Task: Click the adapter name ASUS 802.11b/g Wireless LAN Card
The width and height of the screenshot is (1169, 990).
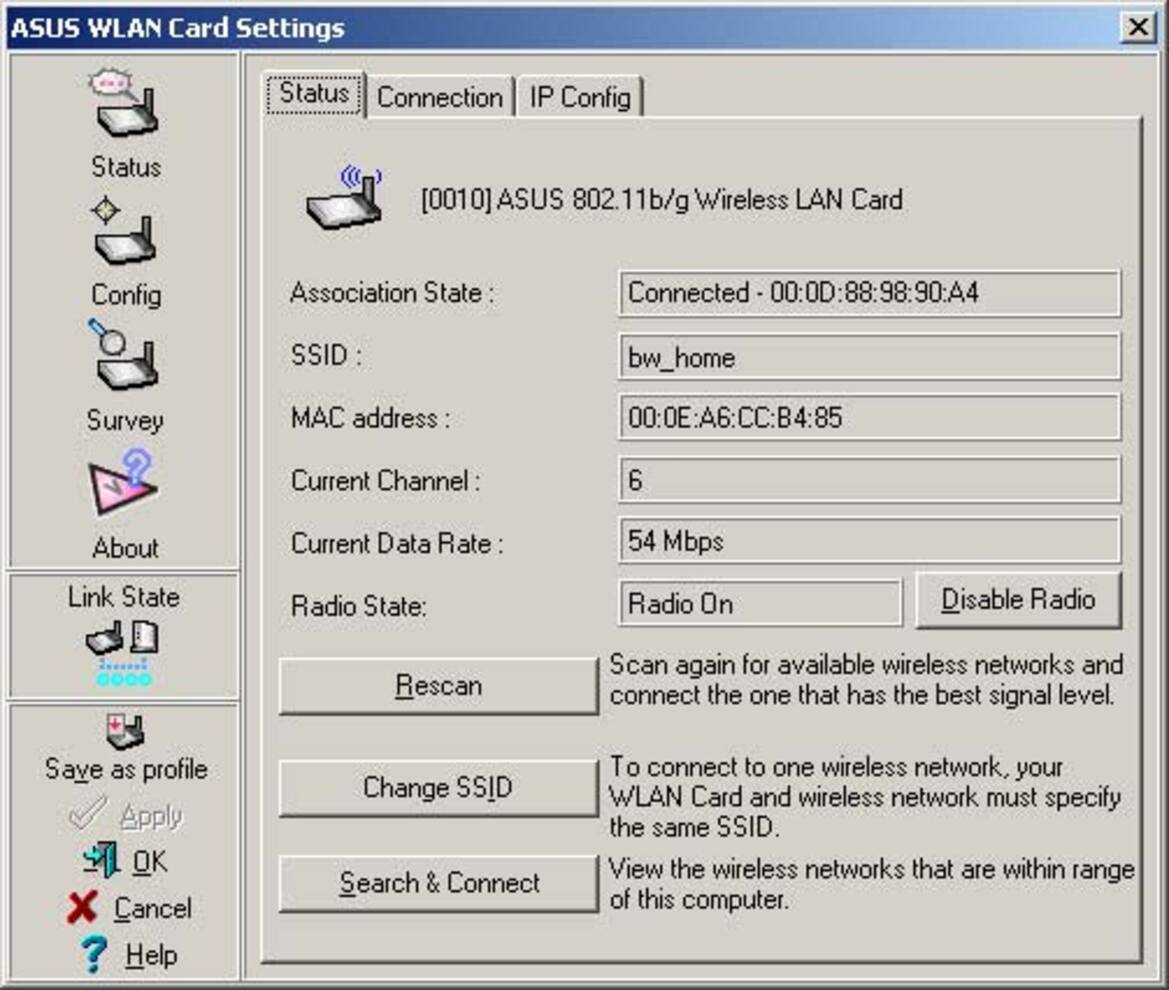Action: click(662, 200)
